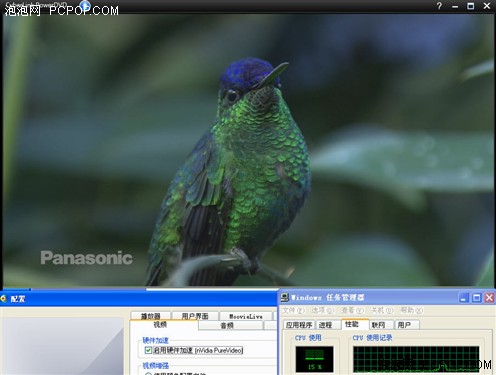Maximize the PowerDVD player window

pos(471,6)
